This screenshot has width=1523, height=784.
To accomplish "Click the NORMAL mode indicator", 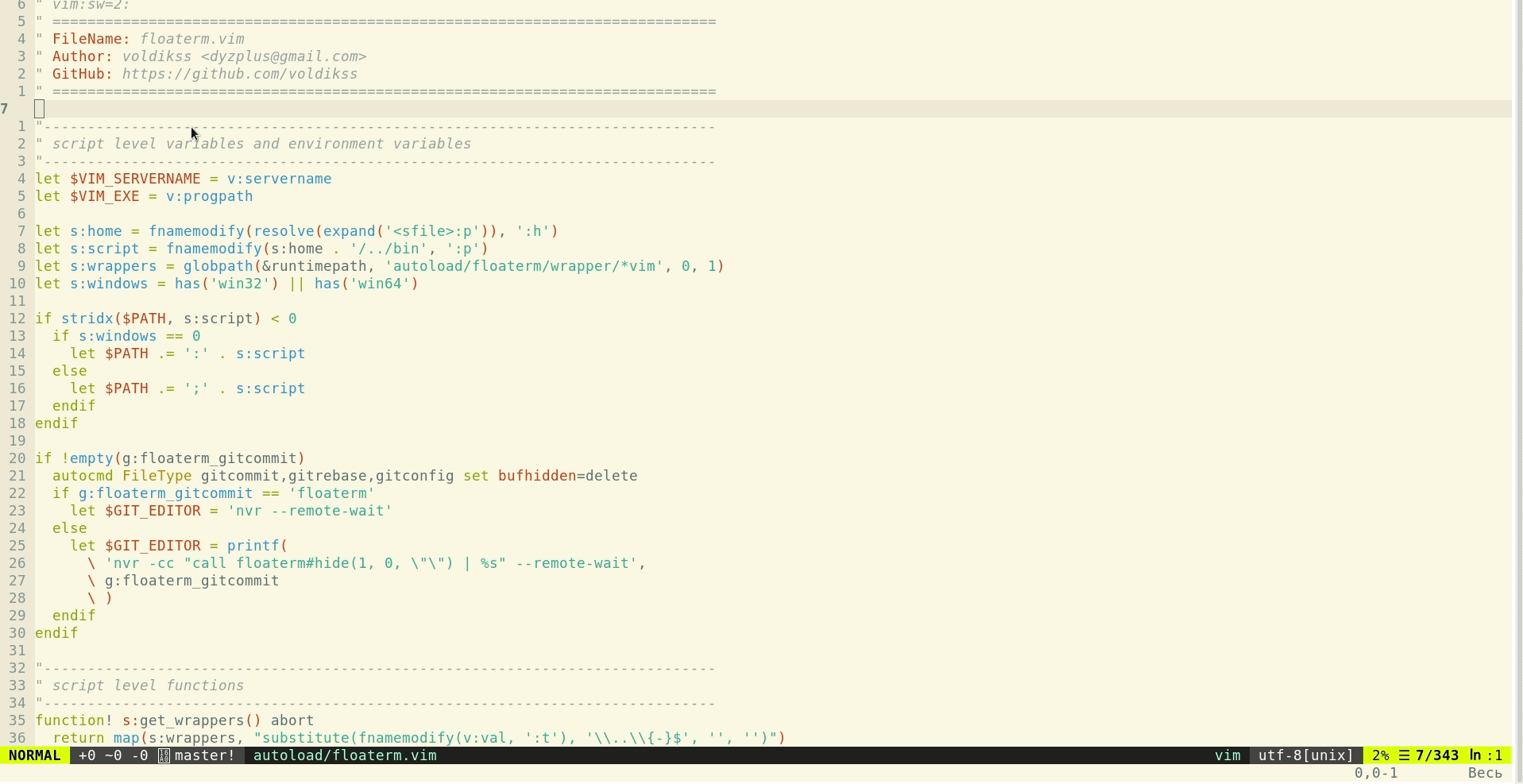I will pyautogui.click(x=35, y=755).
